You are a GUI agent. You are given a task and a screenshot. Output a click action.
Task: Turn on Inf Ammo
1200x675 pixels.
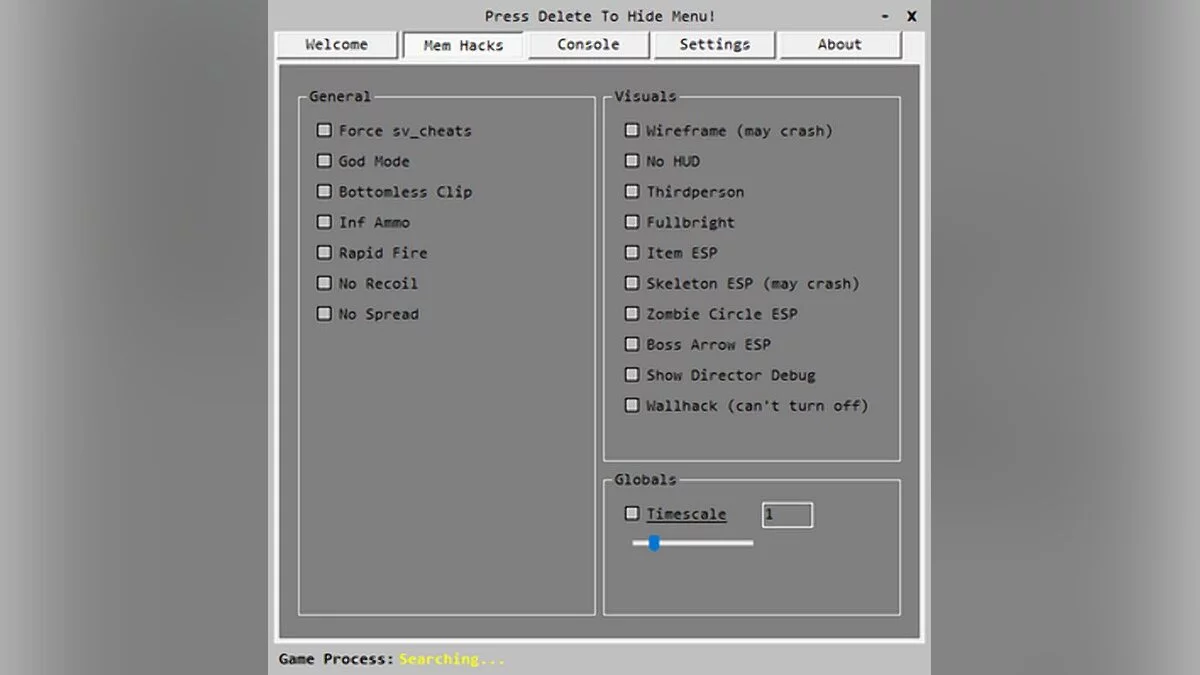click(x=324, y=222)
